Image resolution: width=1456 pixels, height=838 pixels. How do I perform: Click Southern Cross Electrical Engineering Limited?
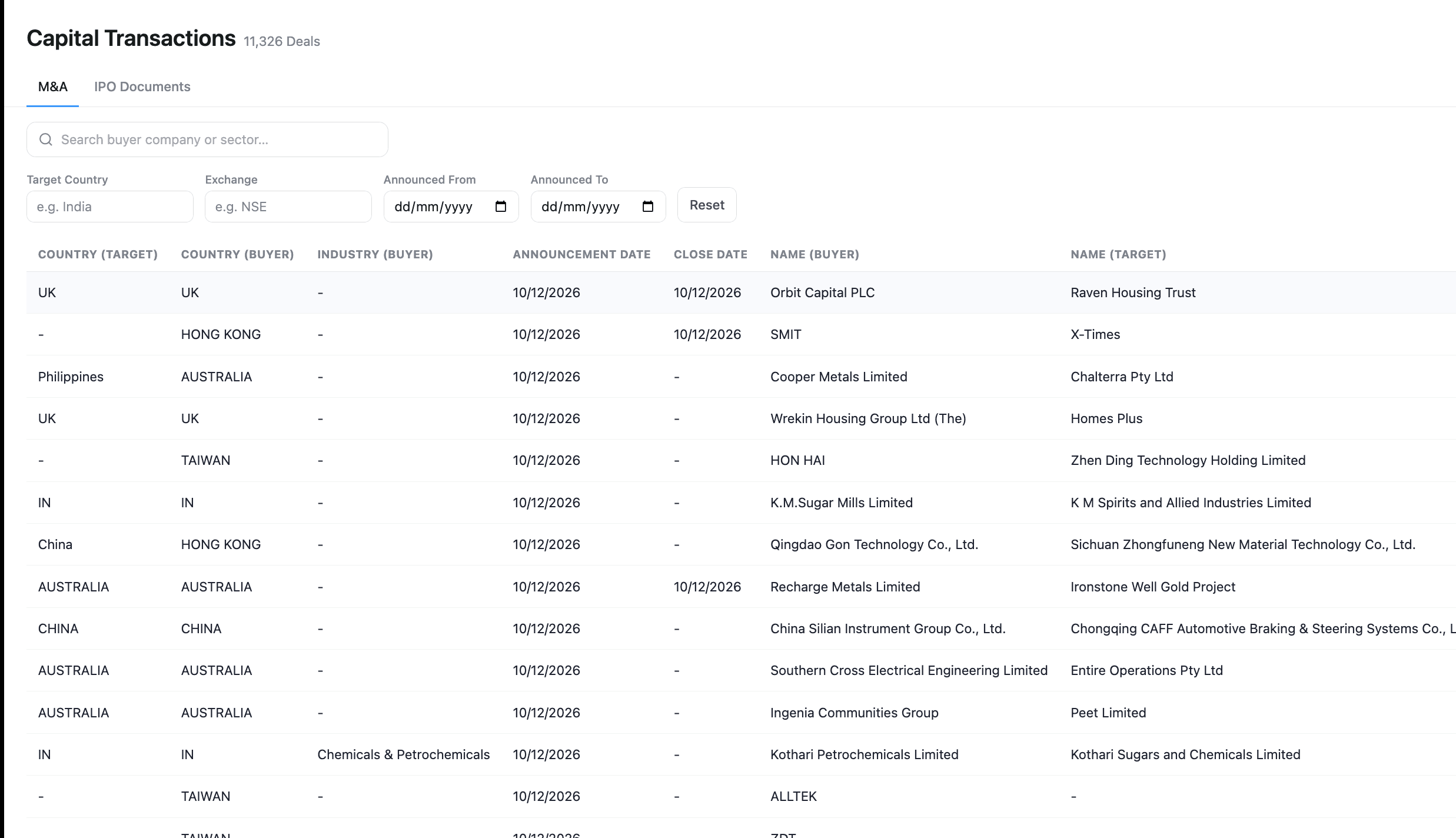pyautogui.click(x=909, y=670)
